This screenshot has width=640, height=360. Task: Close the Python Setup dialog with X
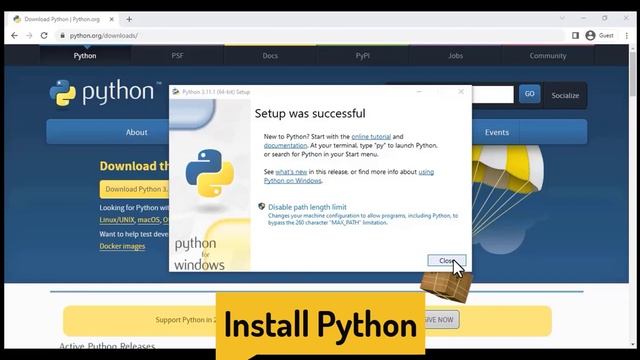[461, 91]
